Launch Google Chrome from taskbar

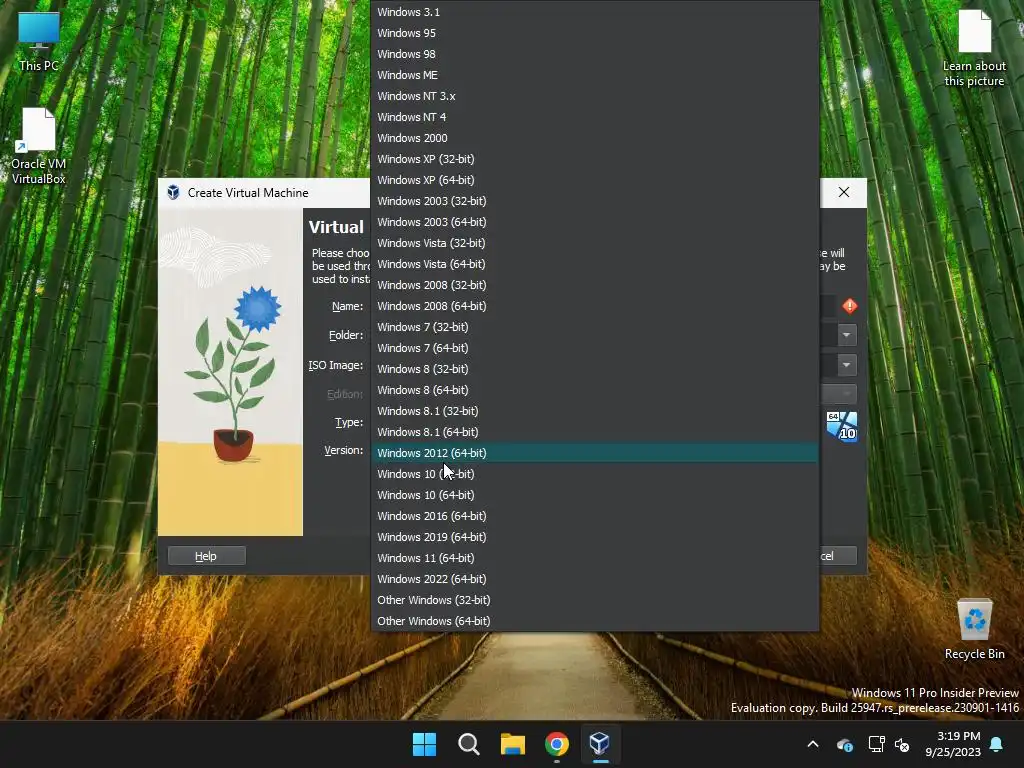(x=556, y=744)
